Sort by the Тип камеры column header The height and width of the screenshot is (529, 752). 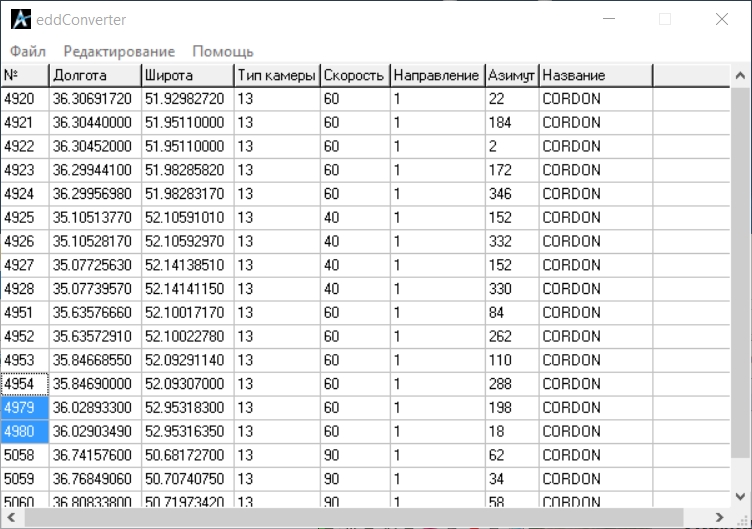[x=276, y=75]
